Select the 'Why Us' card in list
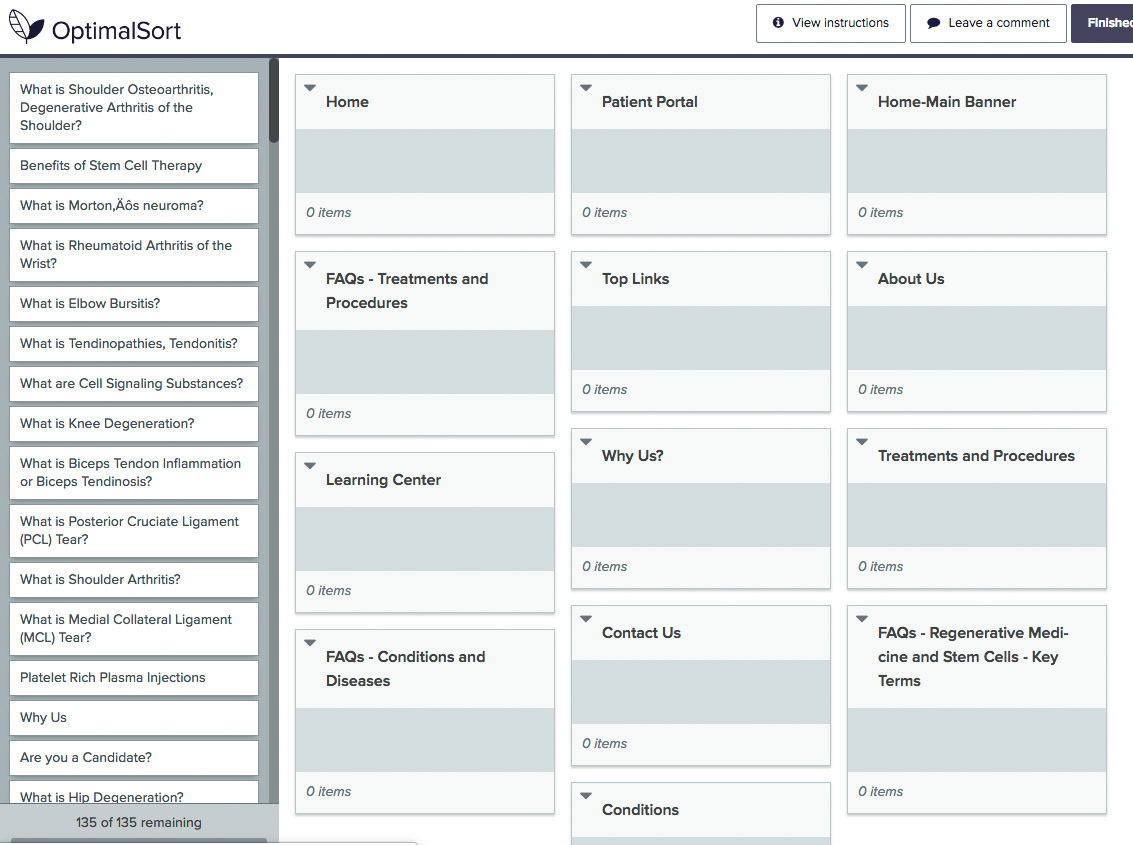Viewport: 1133px width, 845px height. coord(134,718)
